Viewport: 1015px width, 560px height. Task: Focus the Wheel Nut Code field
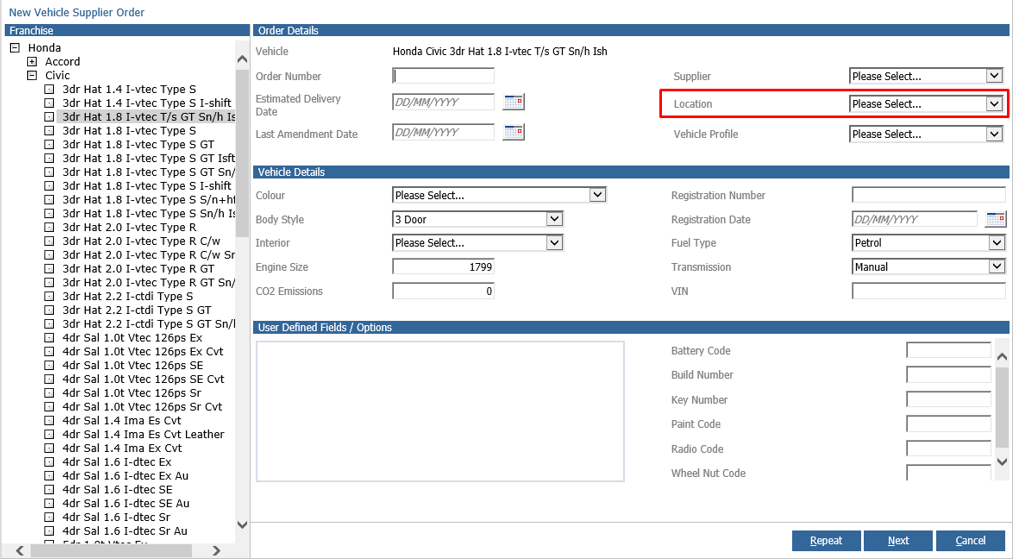(948, 473)
